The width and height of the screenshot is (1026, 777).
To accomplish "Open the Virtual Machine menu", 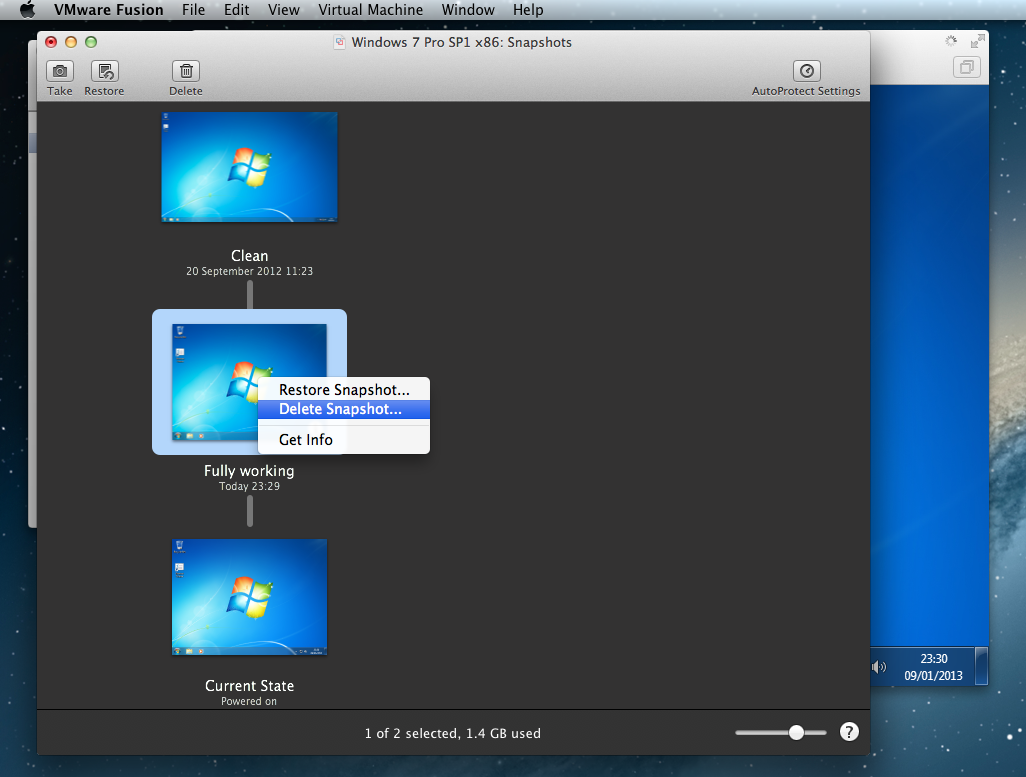I will [x=371, y=10].
